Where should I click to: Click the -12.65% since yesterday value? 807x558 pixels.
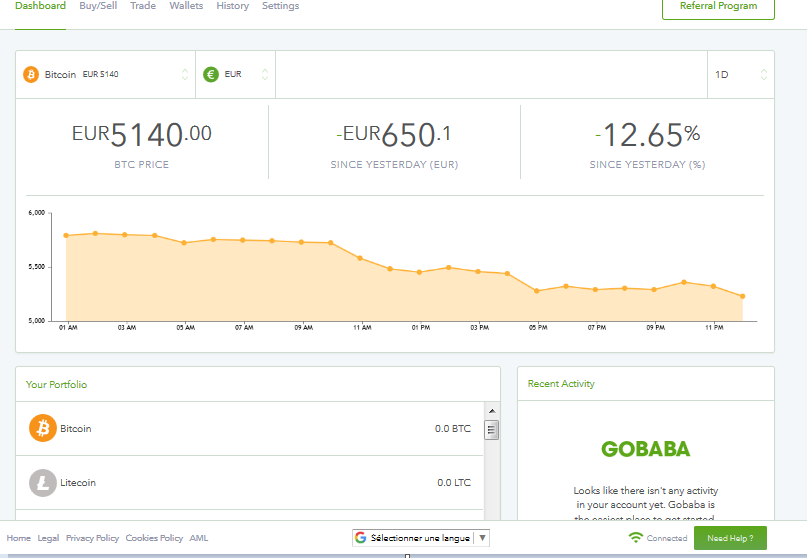click(x=647, y=134)
